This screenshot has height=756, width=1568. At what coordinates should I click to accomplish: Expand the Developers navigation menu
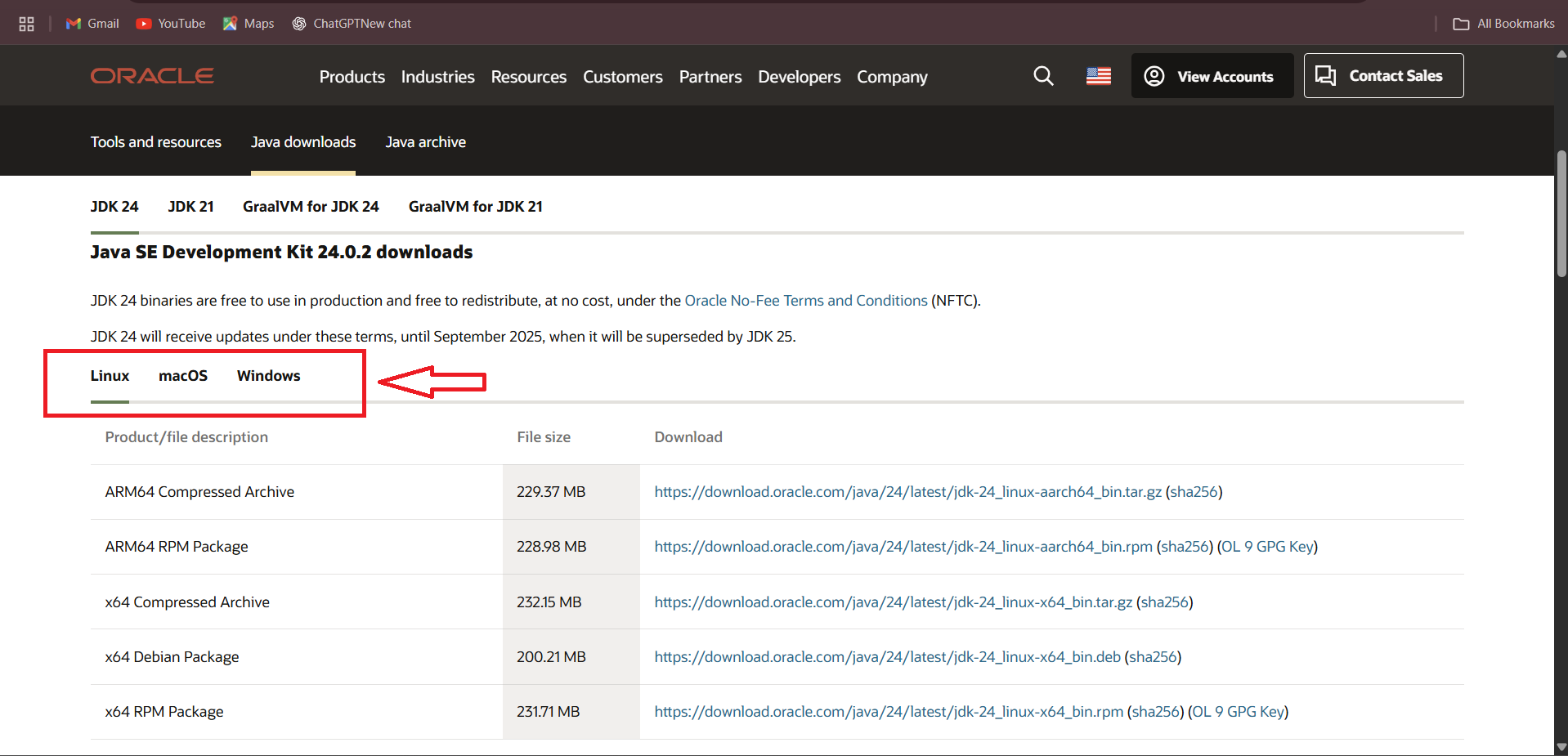coord(799,77)
